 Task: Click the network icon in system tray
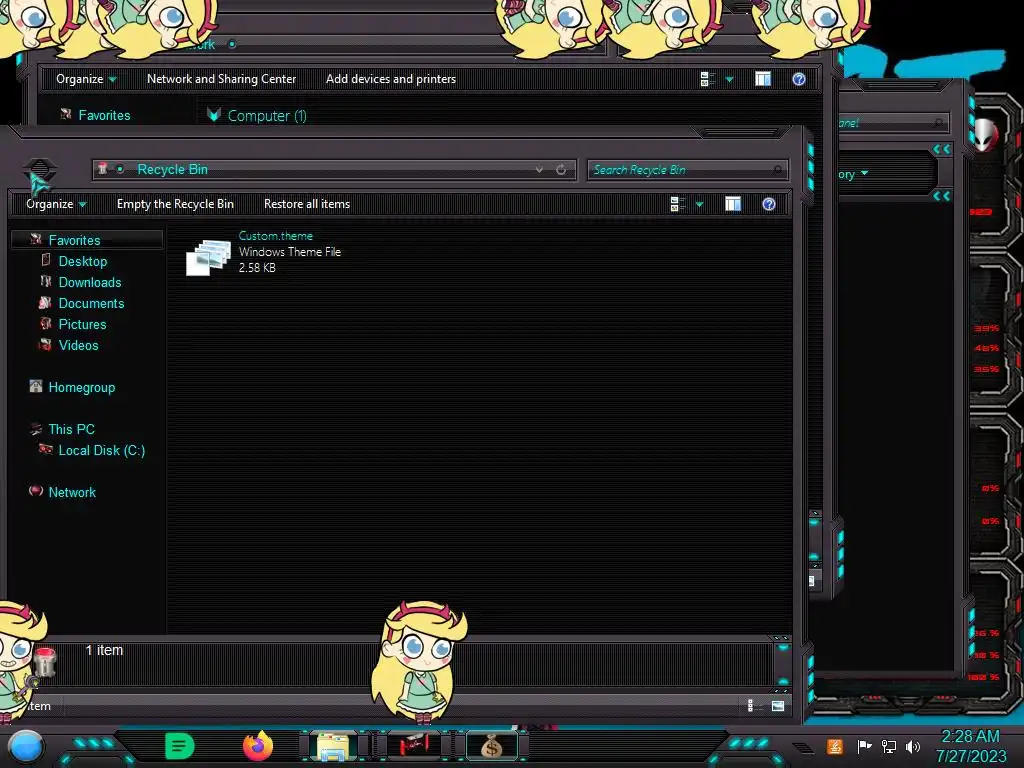tap(889, 746)
